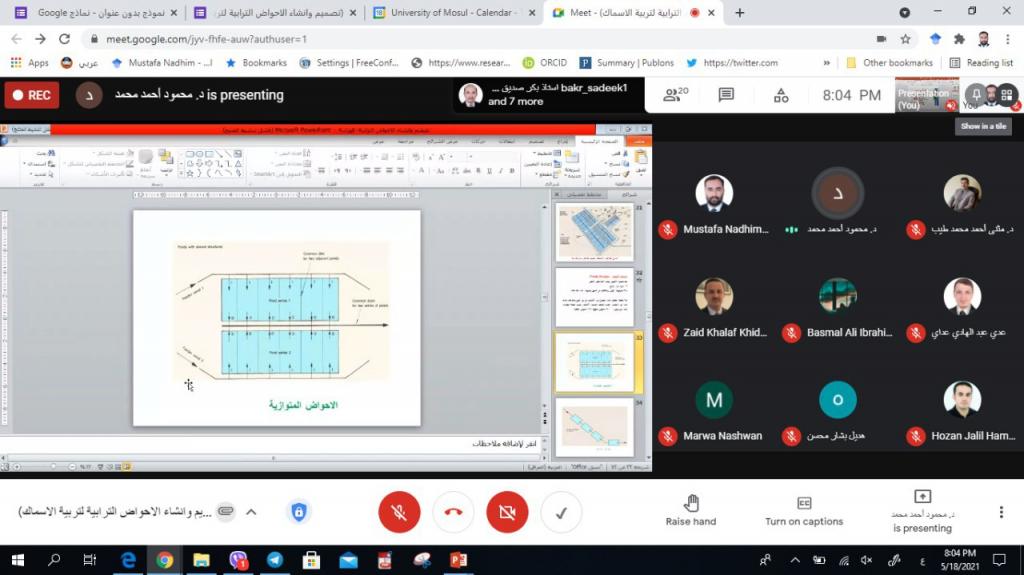Open PowerPoint from the Windows taskbar
Image resolution: width=1024 pixels, height=575 pixels.
coord(458,560)
